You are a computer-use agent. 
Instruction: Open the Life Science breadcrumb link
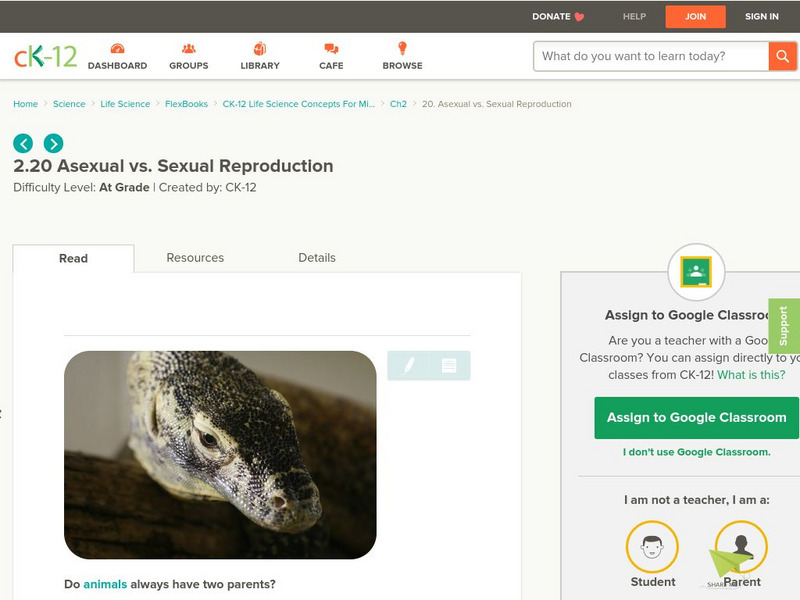coord(125,104)
